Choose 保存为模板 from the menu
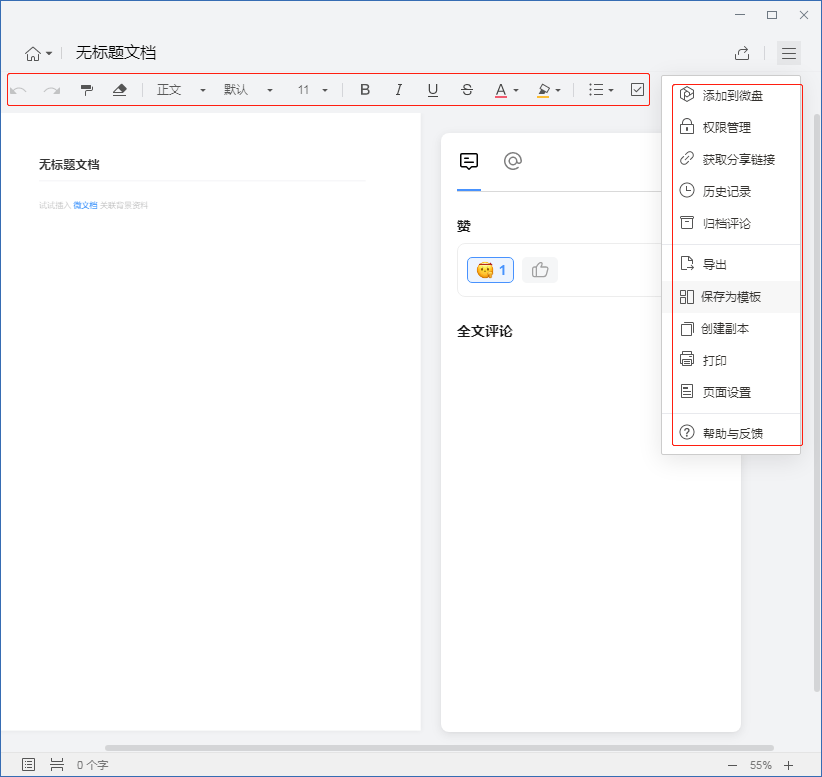This screenshot has height=777, width=822. tap(731, 297)
